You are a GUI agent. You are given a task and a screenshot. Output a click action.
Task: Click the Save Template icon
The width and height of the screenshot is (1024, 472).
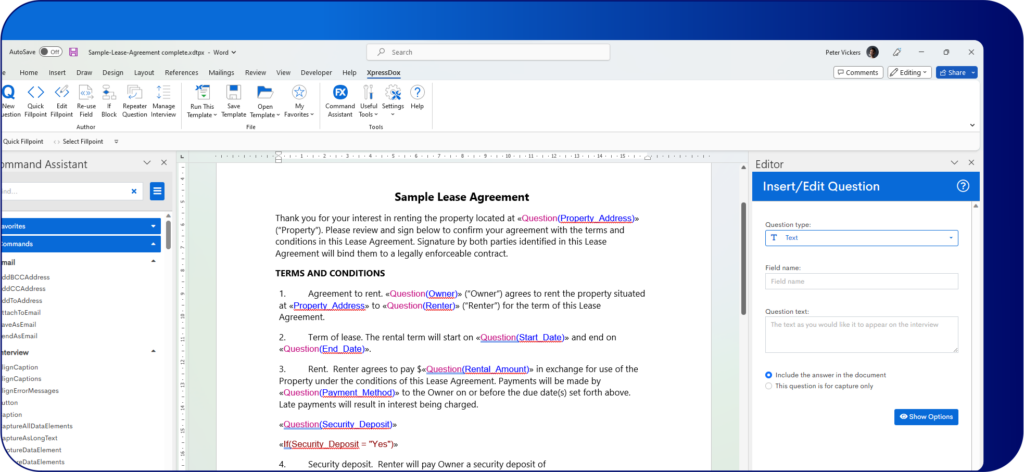point(233,92)
